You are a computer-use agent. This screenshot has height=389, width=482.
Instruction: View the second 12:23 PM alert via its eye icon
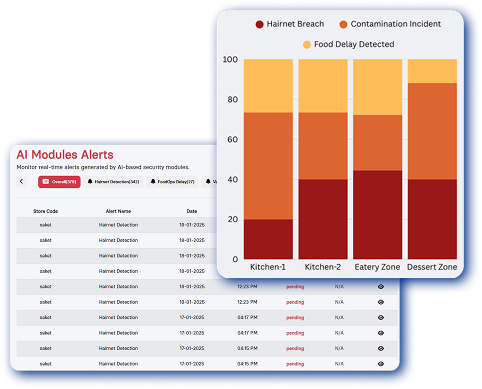tap(381, 302)
